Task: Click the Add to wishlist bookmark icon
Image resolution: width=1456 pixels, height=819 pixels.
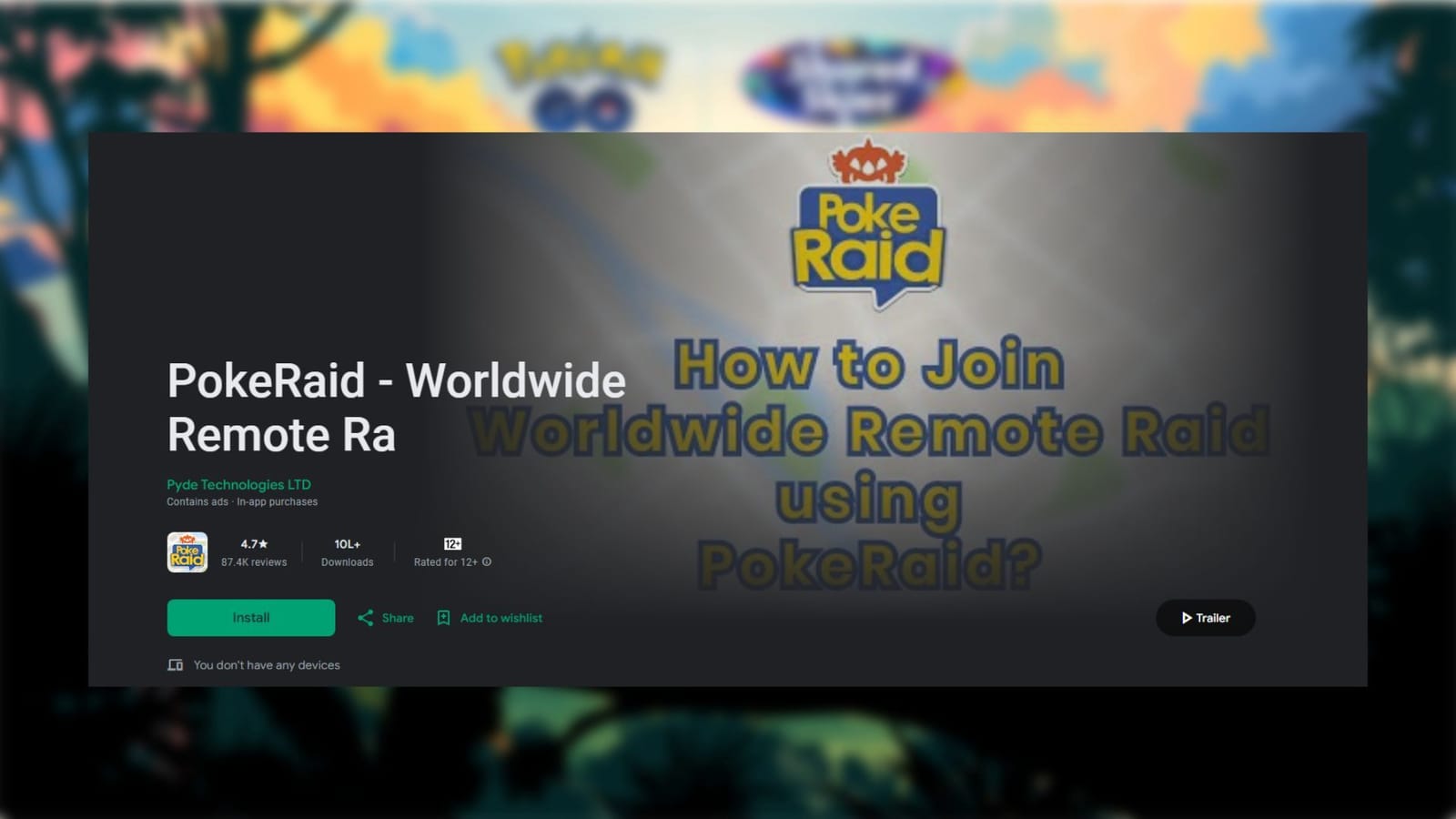Action: click(x=443, y=618)
